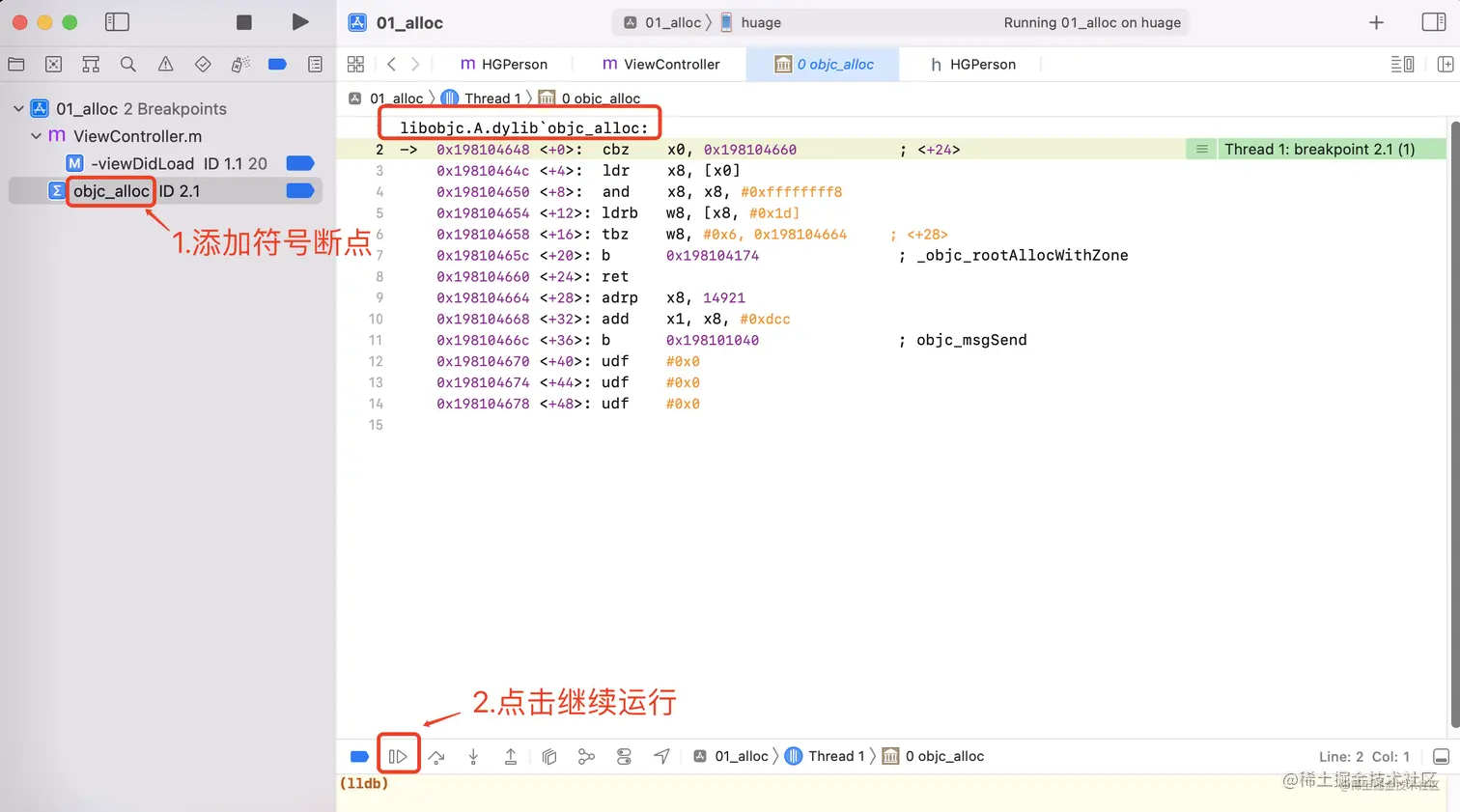Switch to the ViewController tab

(661, 64)
